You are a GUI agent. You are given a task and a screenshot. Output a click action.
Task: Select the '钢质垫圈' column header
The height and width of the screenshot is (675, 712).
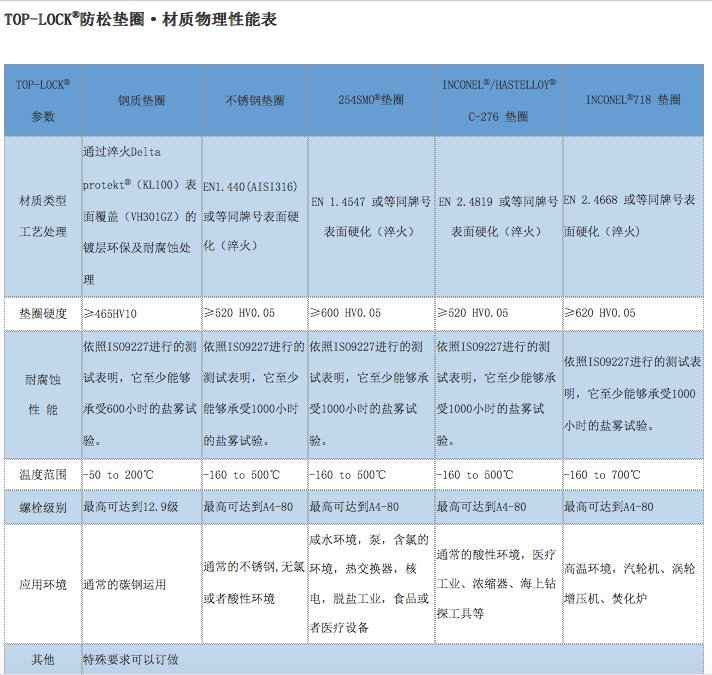point(140,100)
